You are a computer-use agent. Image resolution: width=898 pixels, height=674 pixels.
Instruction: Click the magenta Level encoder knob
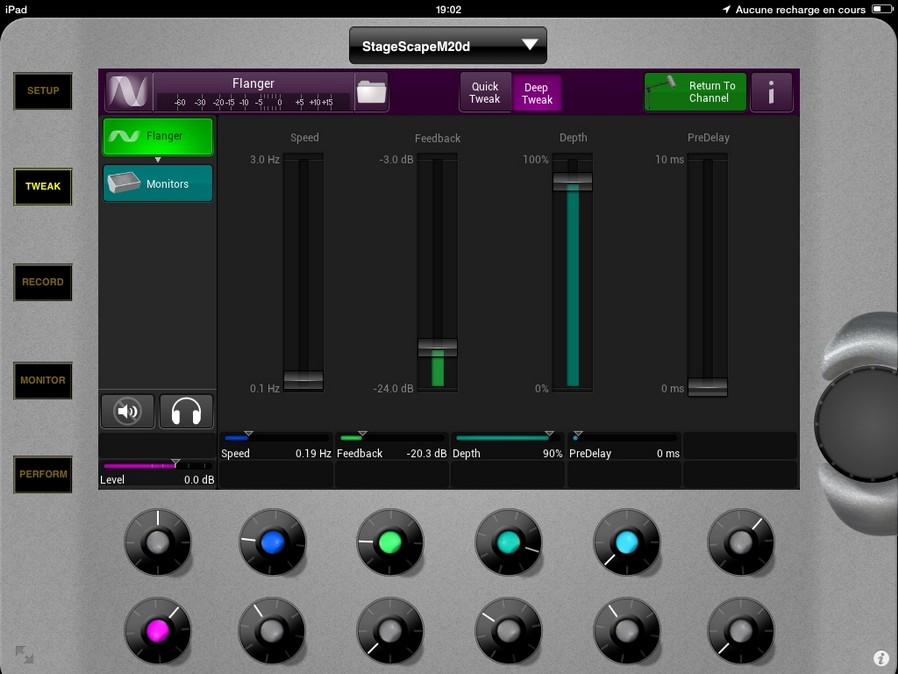(x=156, y=631)
